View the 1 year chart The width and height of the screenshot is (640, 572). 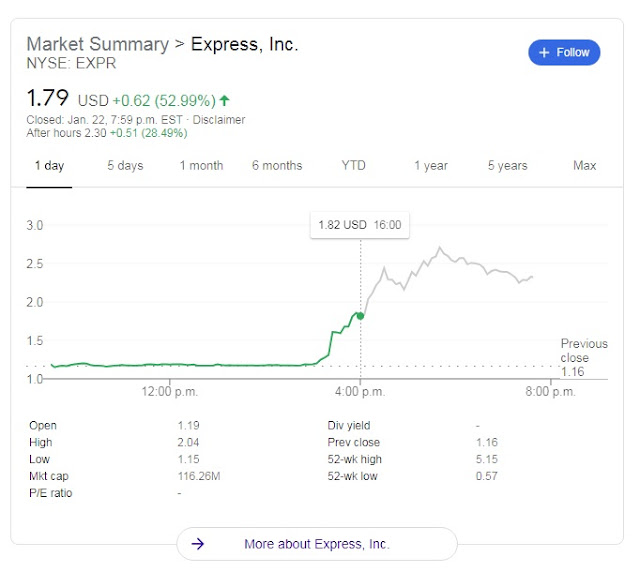(x=431, y=166)
